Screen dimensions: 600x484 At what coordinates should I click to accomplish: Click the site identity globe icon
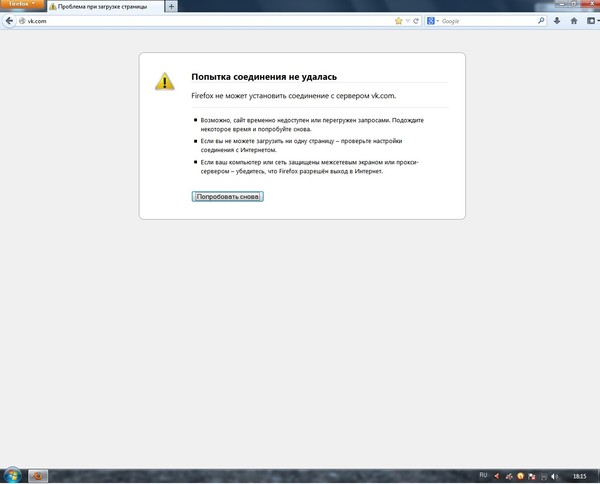pos(22,21)
